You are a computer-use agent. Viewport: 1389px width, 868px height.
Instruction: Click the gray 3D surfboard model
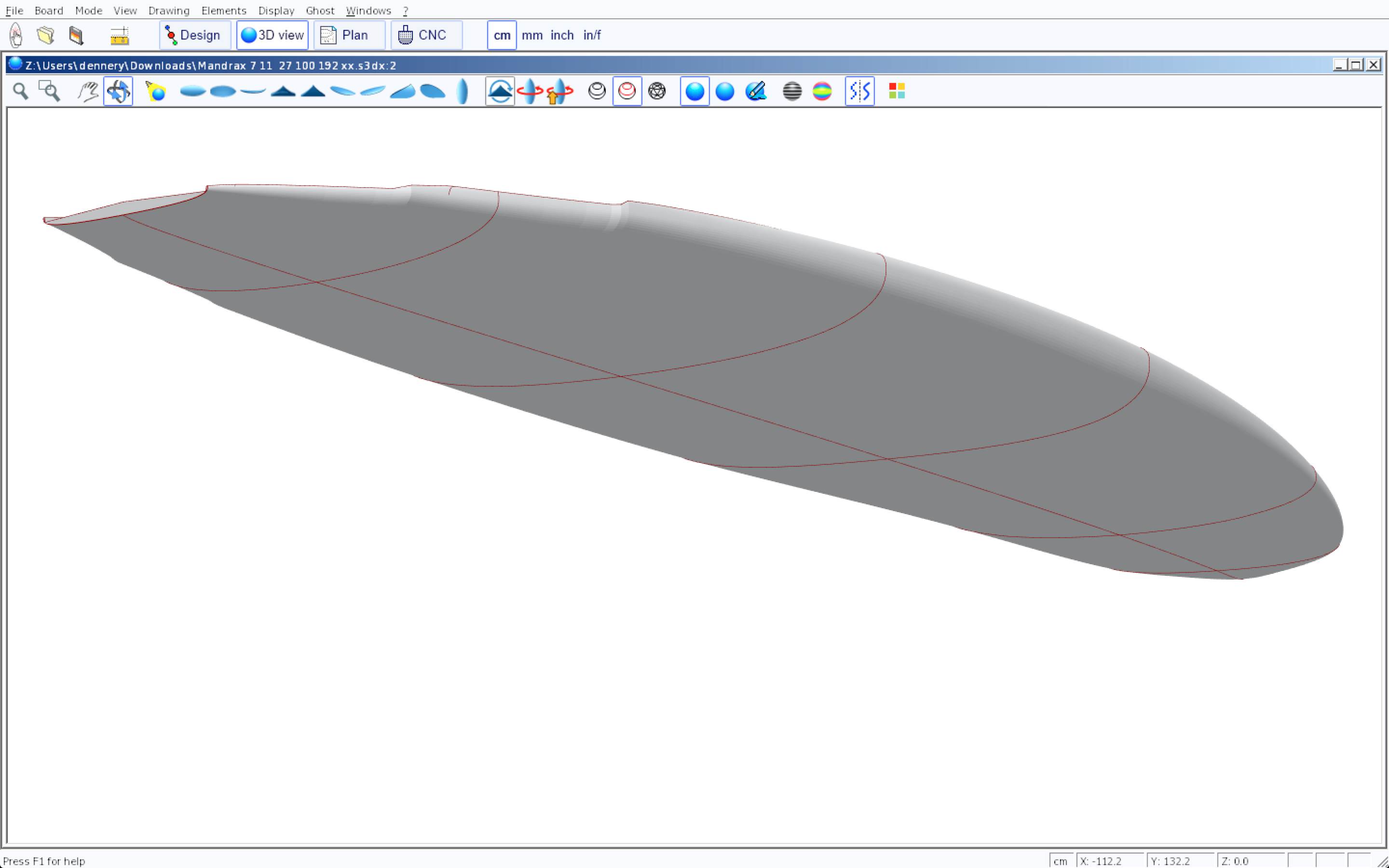[689, 344]
